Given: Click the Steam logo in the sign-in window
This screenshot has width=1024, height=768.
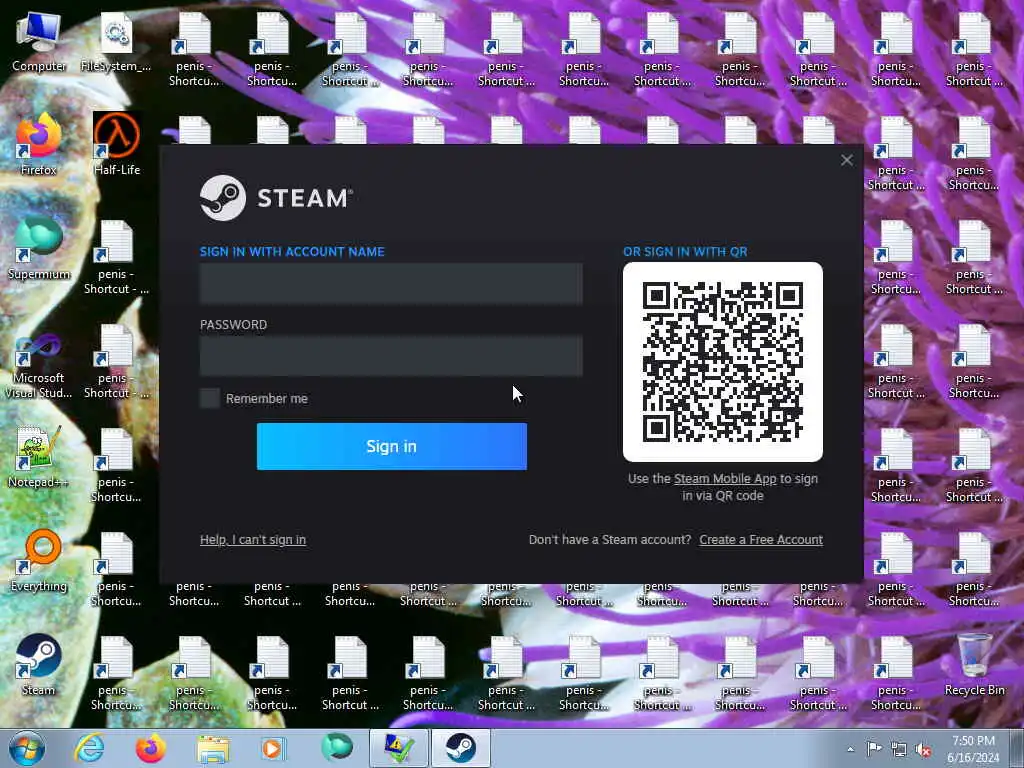Looking at the screenshot, I should pos(276,198).
